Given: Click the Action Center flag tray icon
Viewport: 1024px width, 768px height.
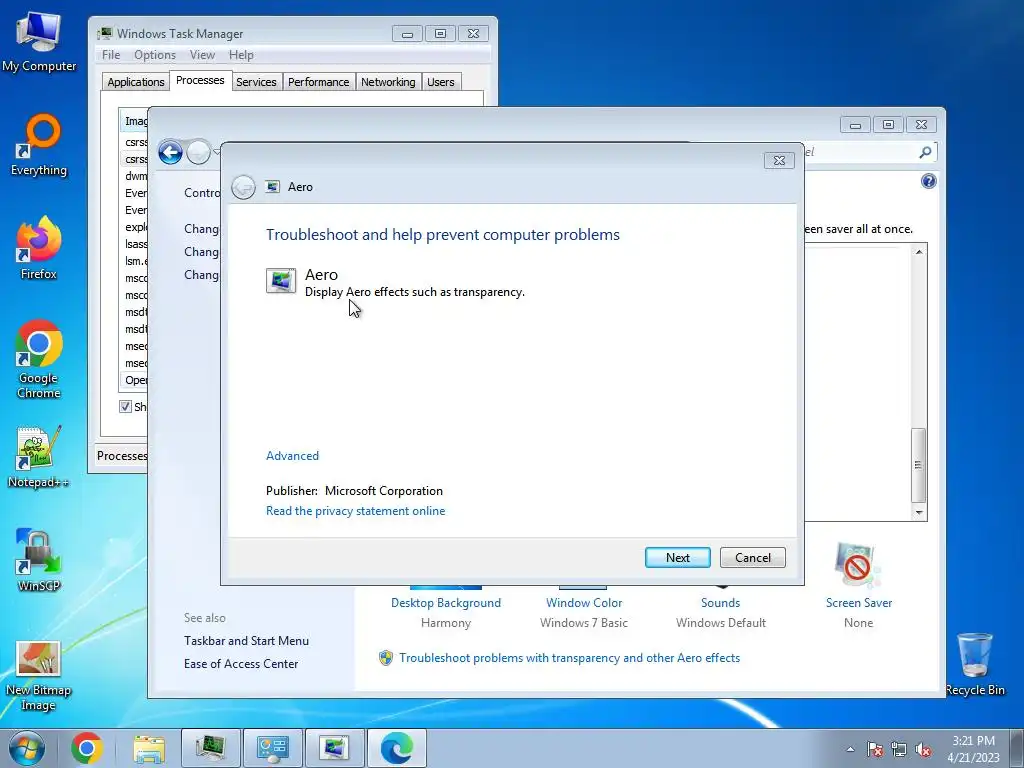Looking at the screenshot, I should 875,749.
